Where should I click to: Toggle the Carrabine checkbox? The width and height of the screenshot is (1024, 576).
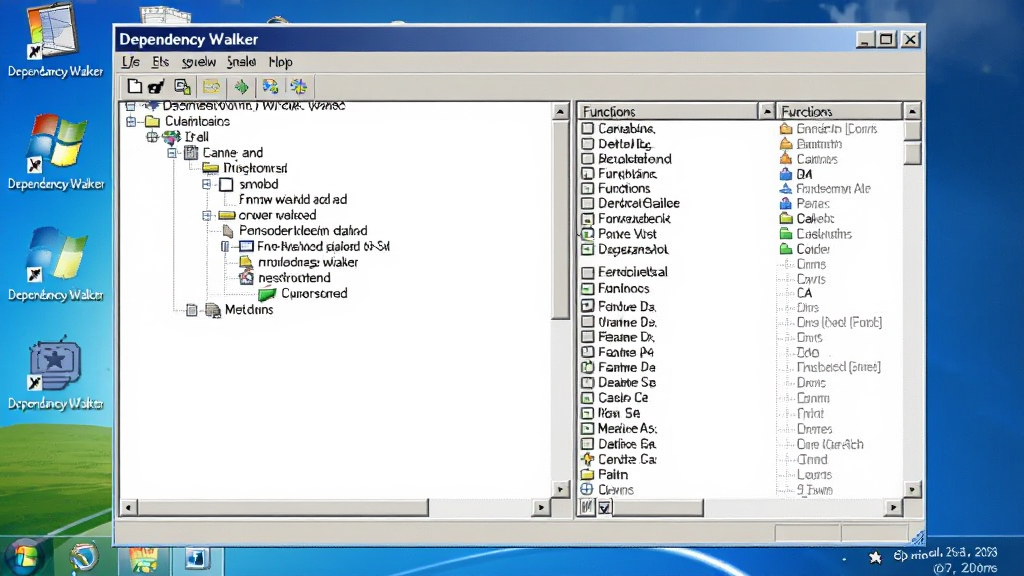coord(588,129)
